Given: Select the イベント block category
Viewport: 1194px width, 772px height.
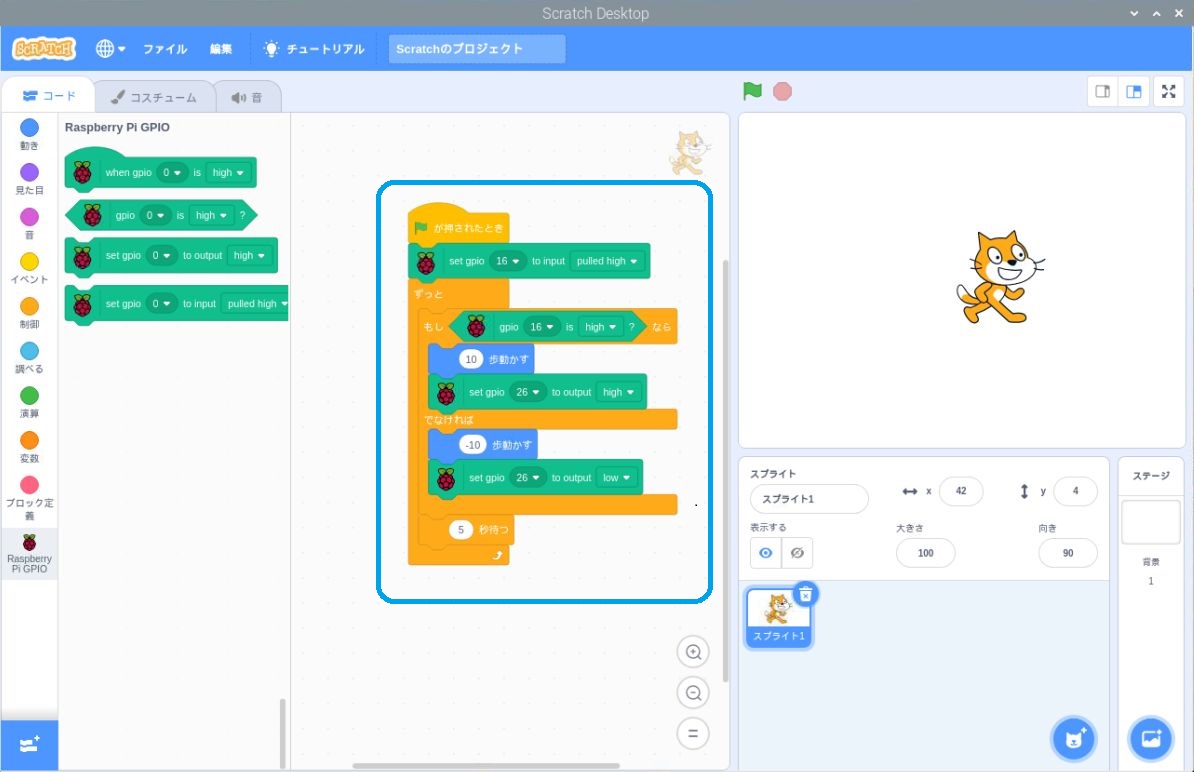Looking at the screenshot, I should click(29, 269).
